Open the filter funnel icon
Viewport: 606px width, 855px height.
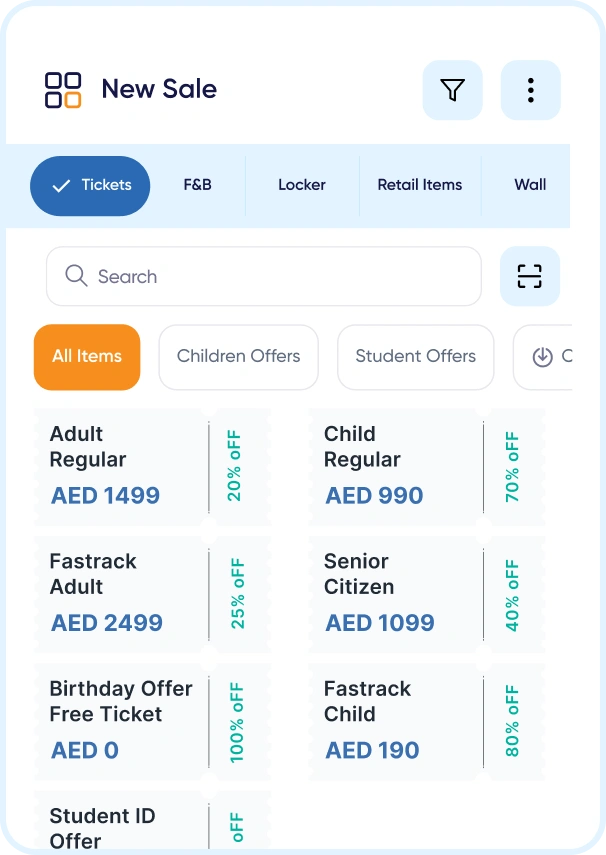[452, 90]
